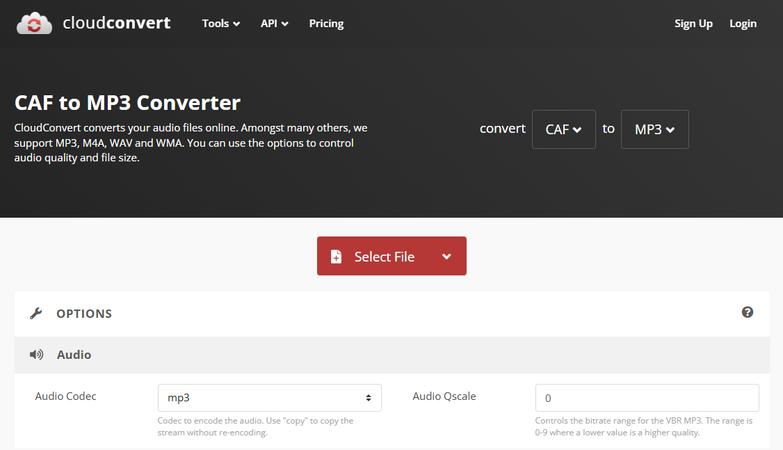Click the CloudConvert cloud logo icon
Viewport: 783px width, 450px height.
pyautogui.click(x=34, y=23)
